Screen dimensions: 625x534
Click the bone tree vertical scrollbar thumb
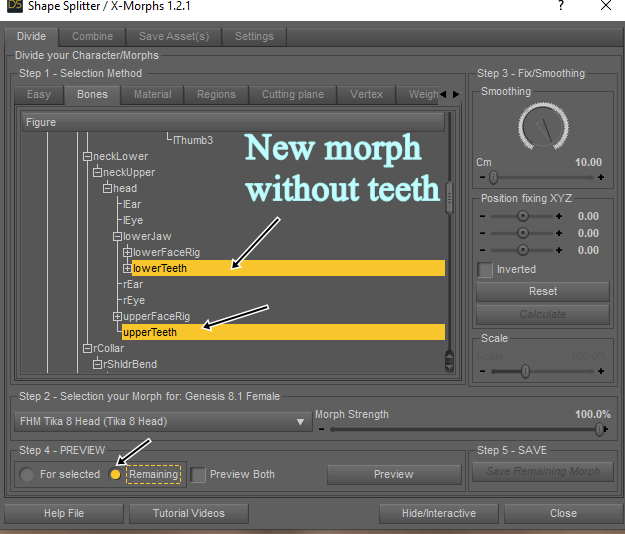coord(449,198)
